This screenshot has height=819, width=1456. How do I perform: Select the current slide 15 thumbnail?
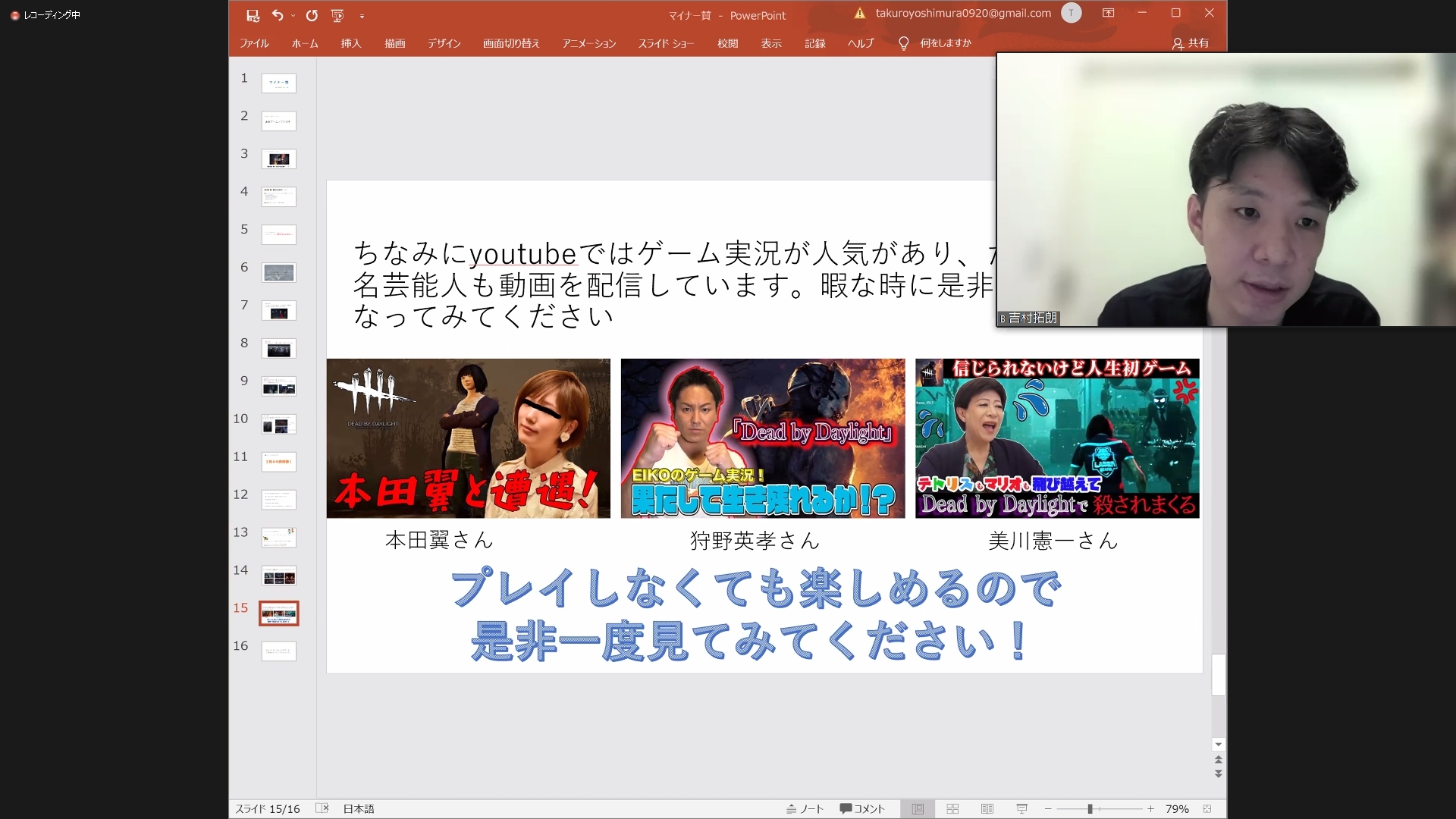pyautogui.click(x=278, y=613)
